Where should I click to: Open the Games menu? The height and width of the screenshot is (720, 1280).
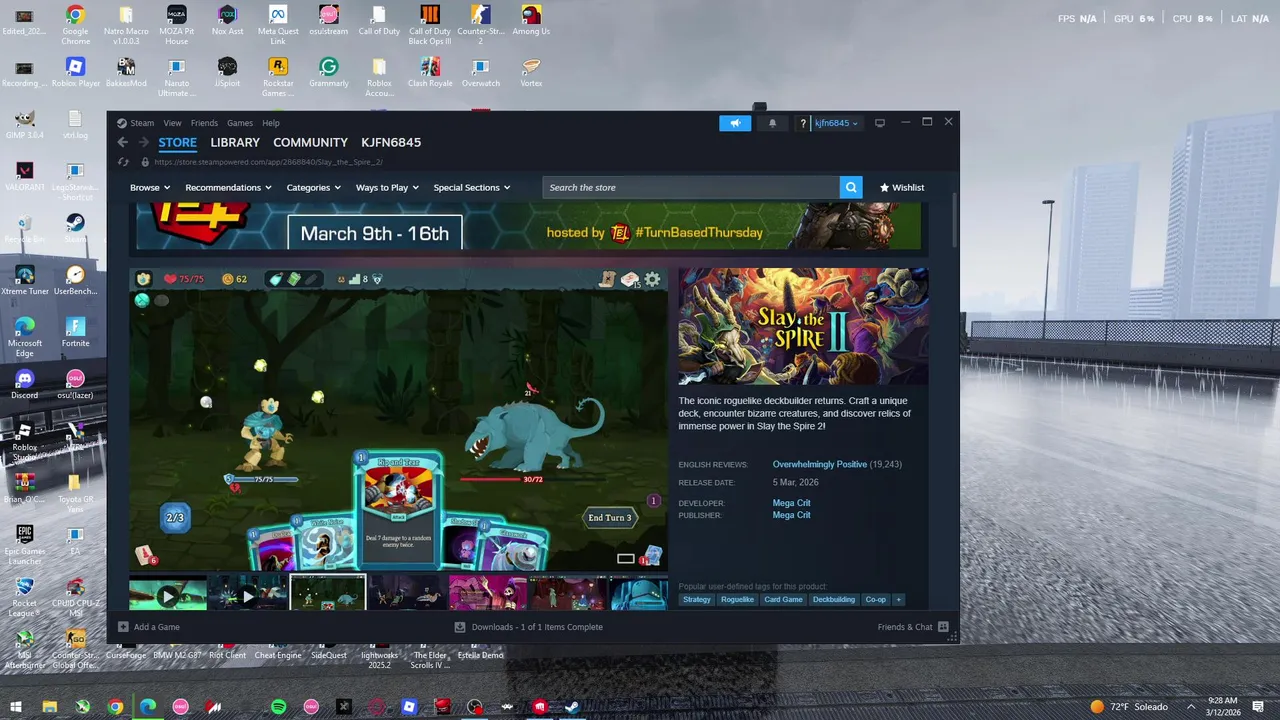tap(240, 123)
